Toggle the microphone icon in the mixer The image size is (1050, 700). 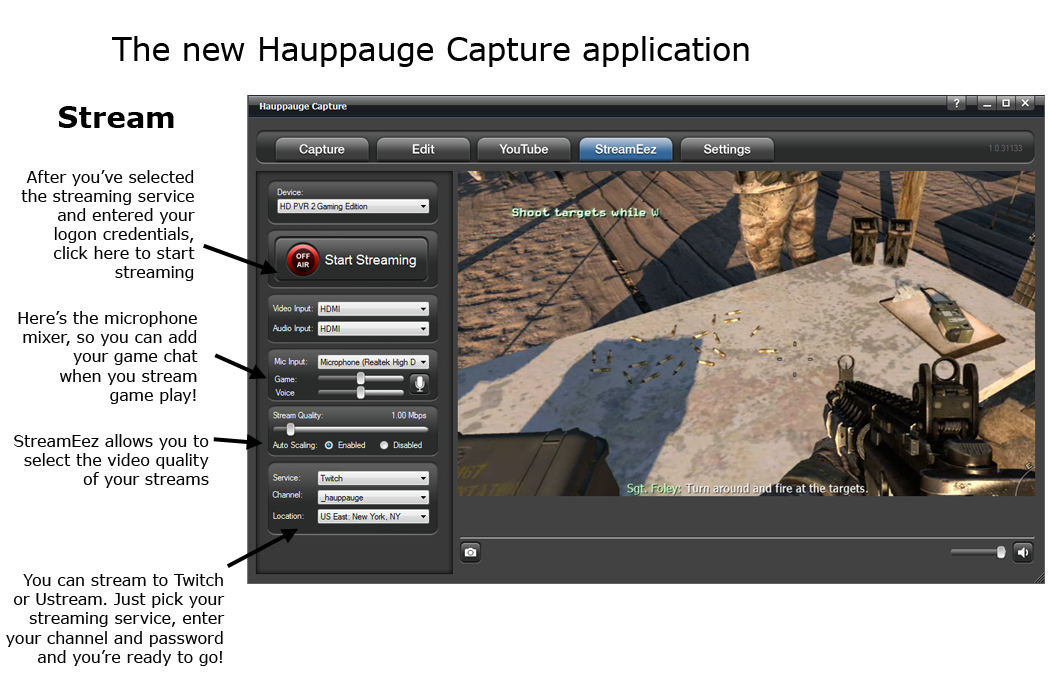click(419, 384)
